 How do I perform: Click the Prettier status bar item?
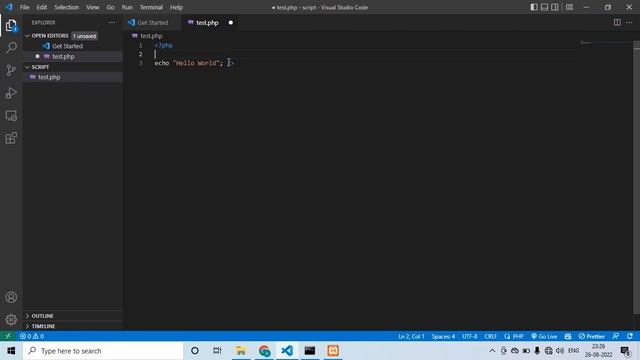pos(592,336)
